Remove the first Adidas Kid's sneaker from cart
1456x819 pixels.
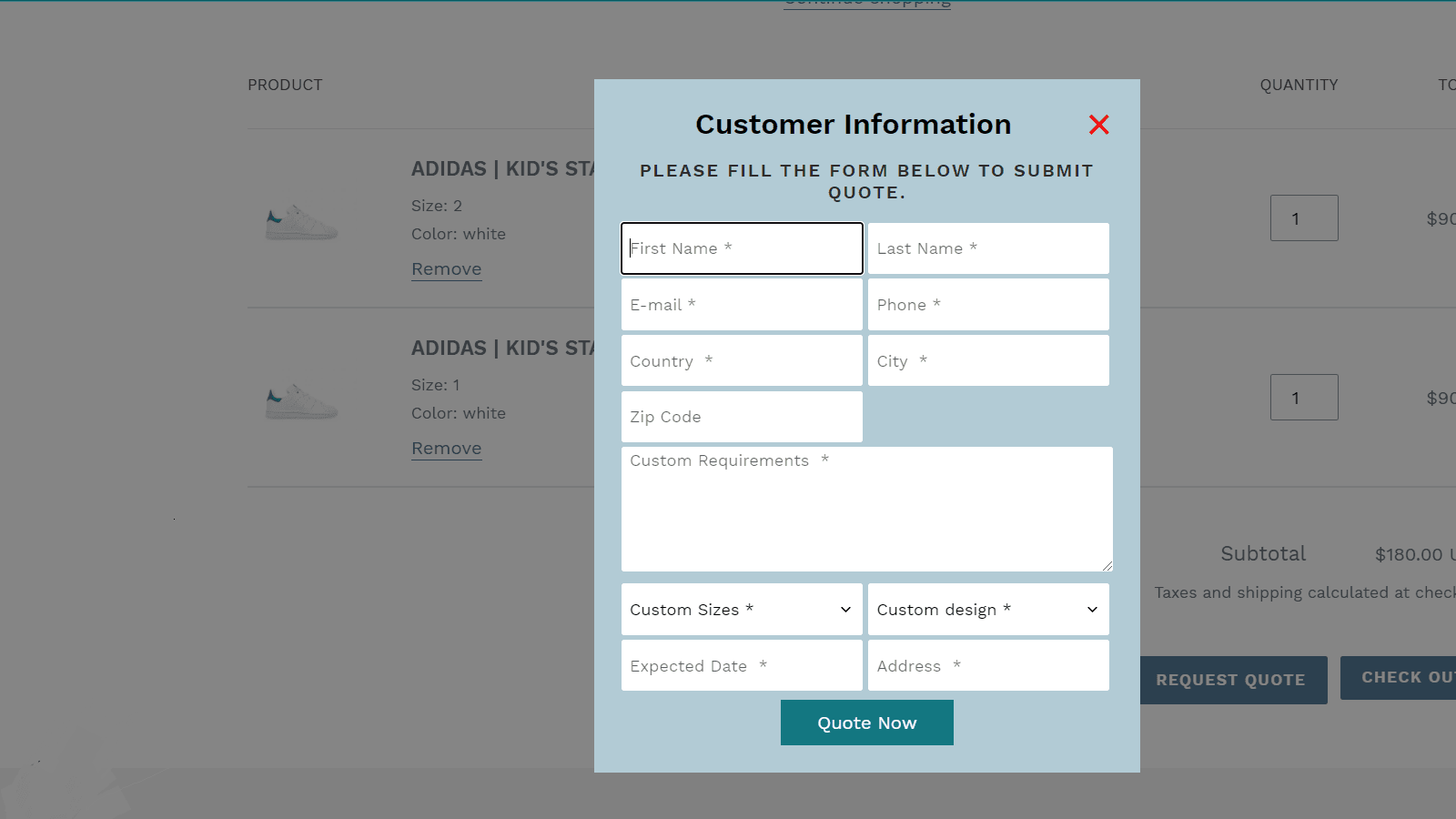coord(446,268)
